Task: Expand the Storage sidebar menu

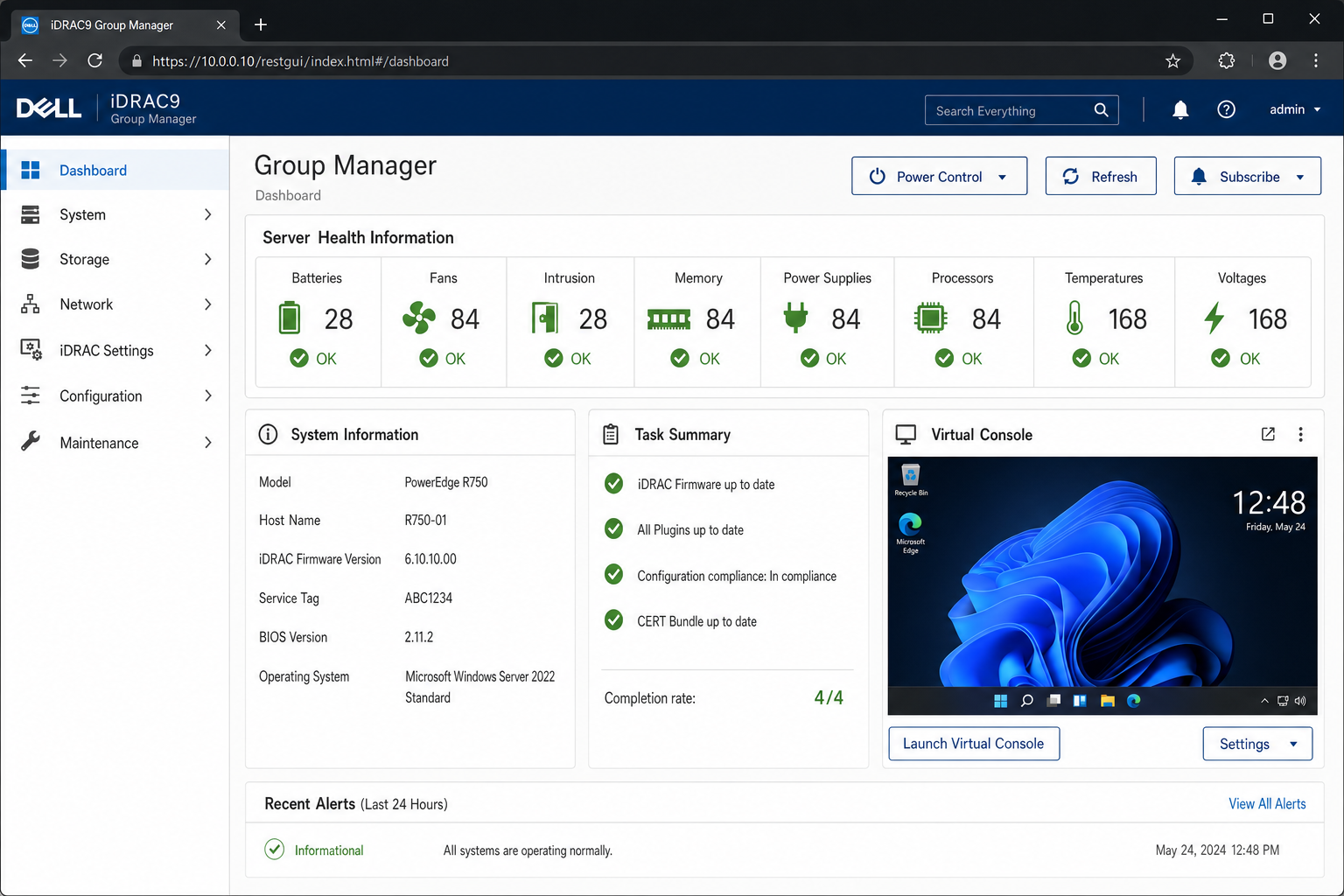Action: [115, 259]
